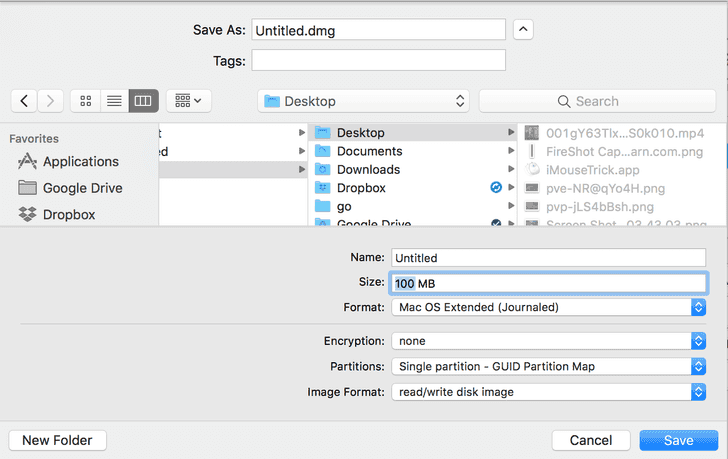Select Applications in Favorites sidebar
Viewport: 728px width, 459px height.
(x=80, y=161)
